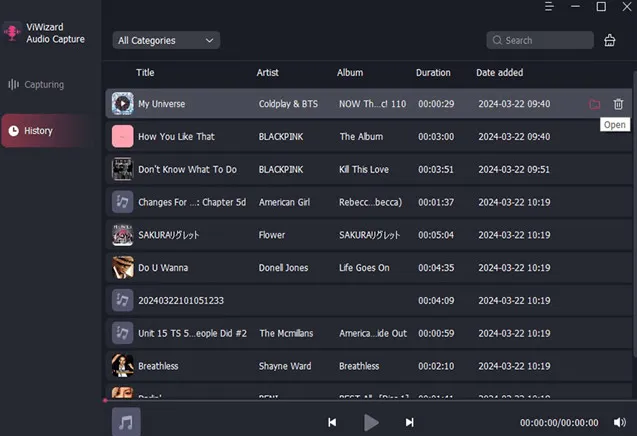Click album 'The Album'
637x436 pixels.
pos(362,137)
